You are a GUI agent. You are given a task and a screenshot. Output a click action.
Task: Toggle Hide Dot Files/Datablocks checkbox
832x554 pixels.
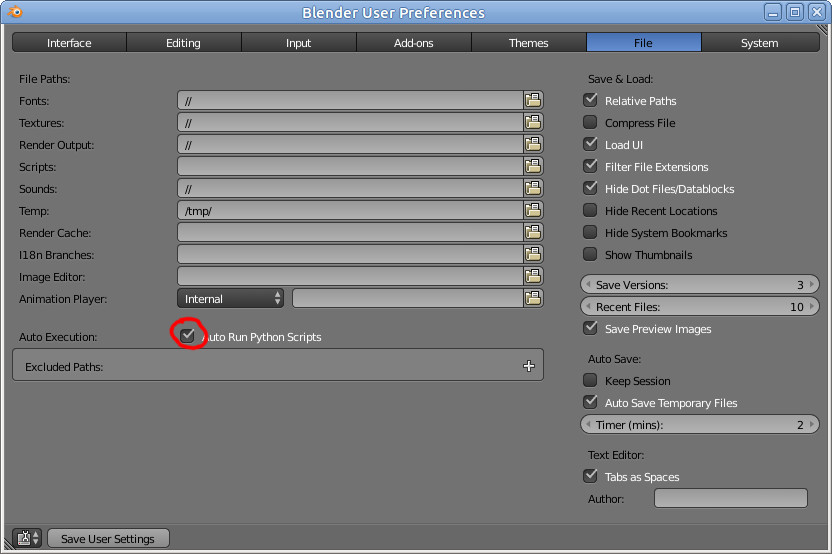pos(590,188)
